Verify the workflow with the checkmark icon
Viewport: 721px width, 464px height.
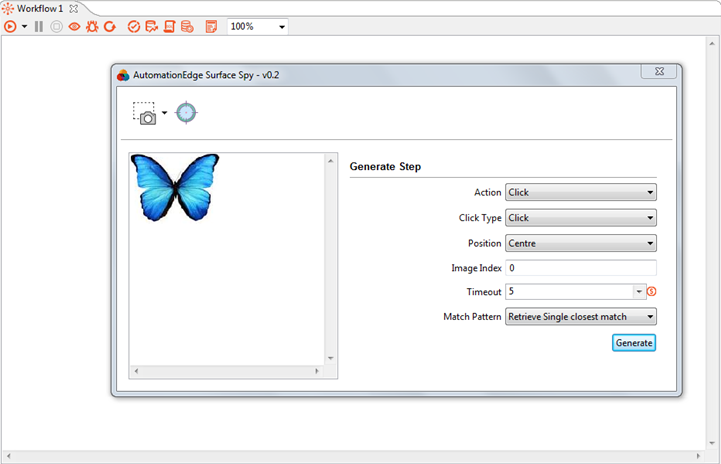[x=134, y=27]
